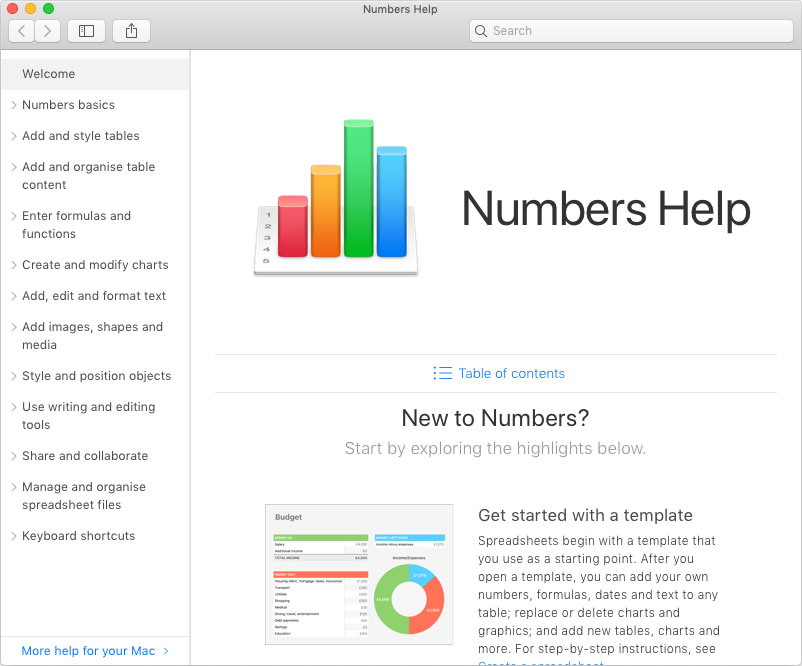Expand Use writing and editing tools chevron
Image resolution: width=802 pixels, height=666 pixels.
tap(14, 407)
